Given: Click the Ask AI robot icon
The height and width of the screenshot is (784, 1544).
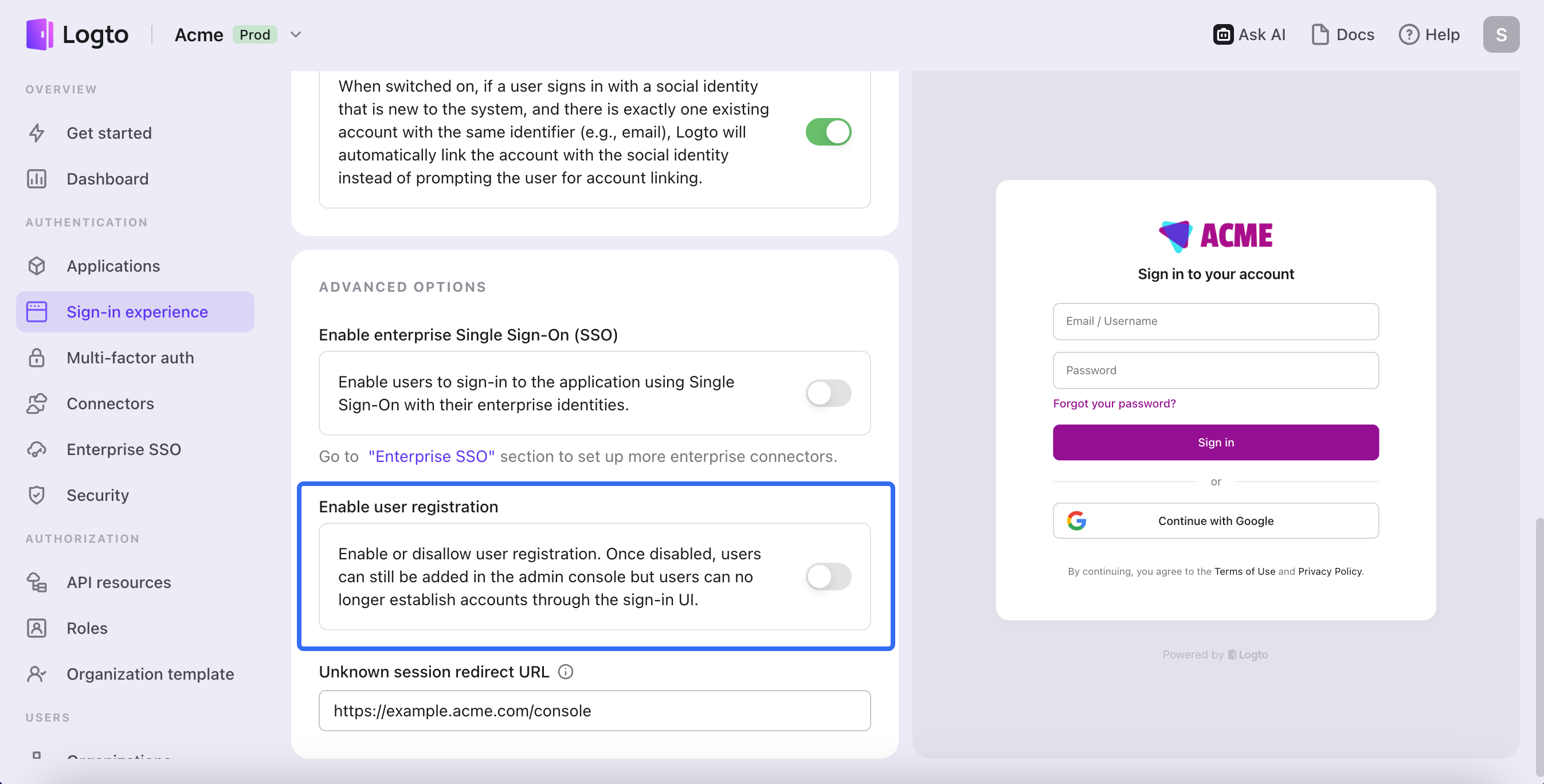Looking at the screenshot, I should 1222,35.
